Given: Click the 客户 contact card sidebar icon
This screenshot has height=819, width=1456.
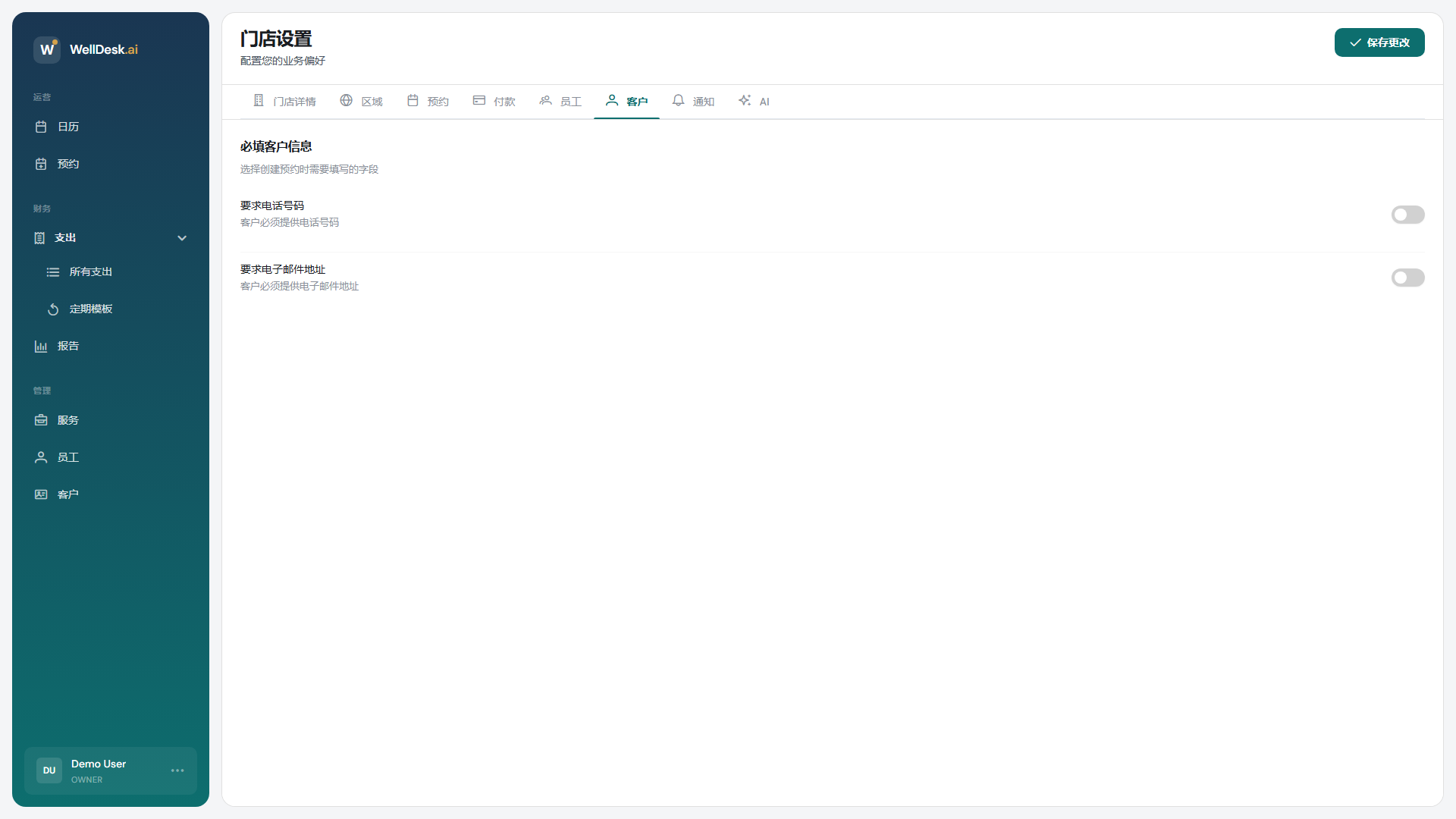Looking at the screenshot, I should [x=41, y=494].
